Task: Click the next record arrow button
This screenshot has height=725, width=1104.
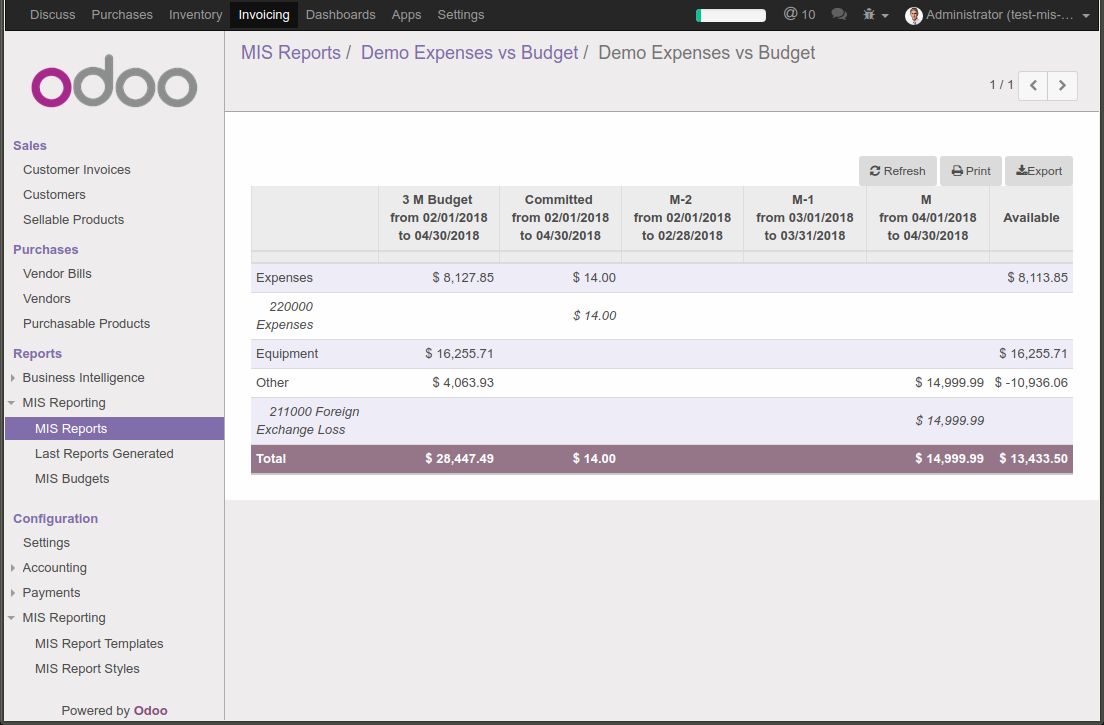Action: pyautogui.click(x=1061, y=85)
